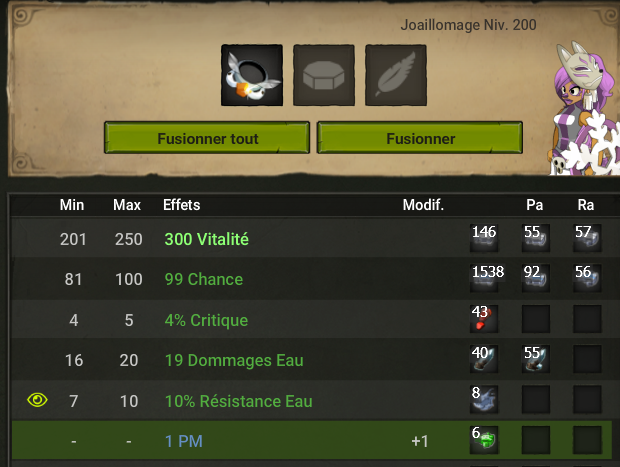Screen dimensions: 620x467
Task: Click the Fusionner tout button
Action: tap(207, 138)
